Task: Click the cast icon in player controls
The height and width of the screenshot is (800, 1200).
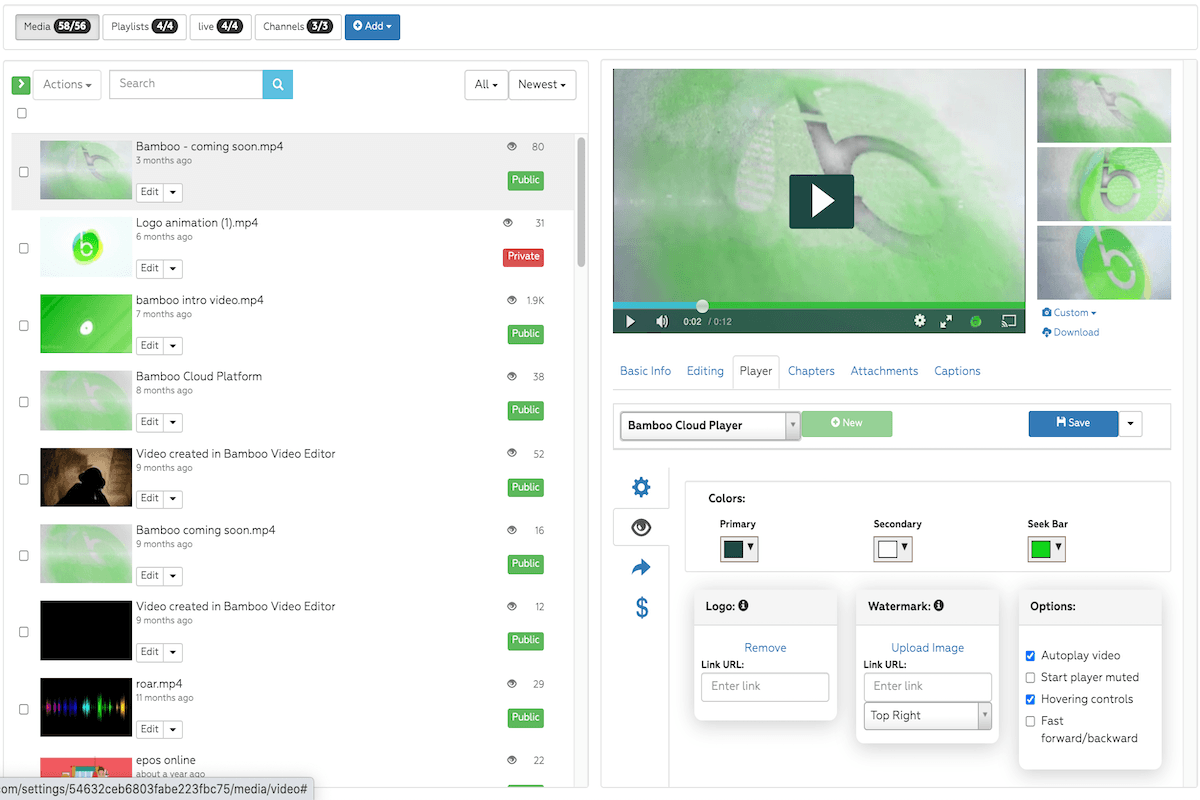Action: coord(1008,321)
